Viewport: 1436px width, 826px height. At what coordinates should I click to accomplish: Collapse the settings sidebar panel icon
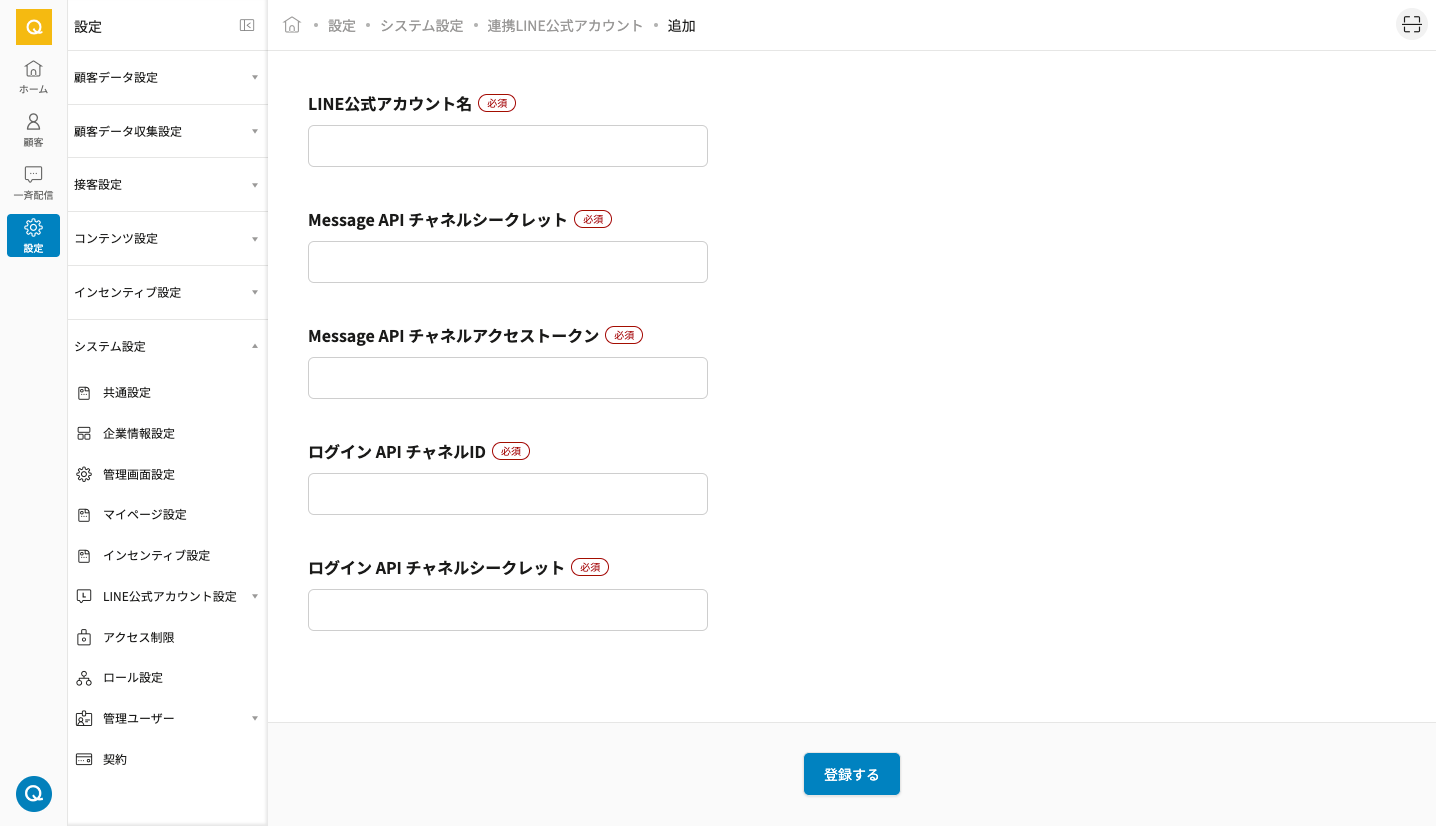[247, 26]
